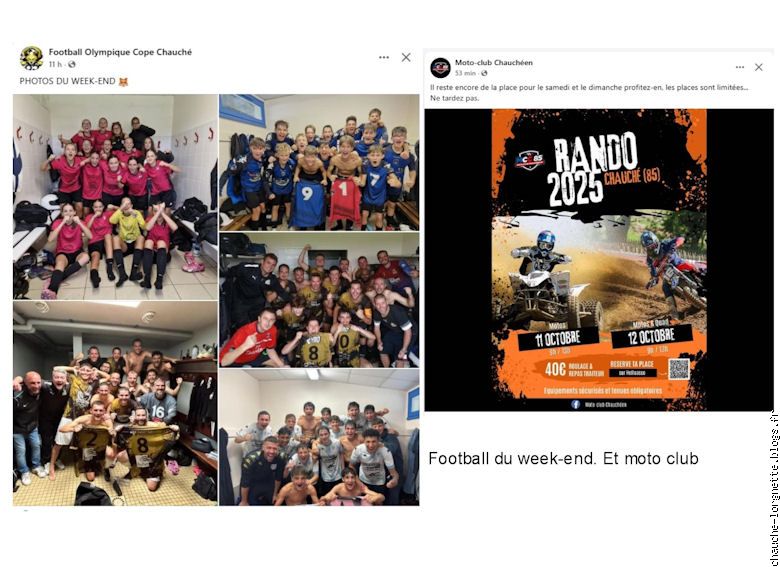Screen dimensions: 780x567
Task: Click the globe privacy icon on football post
Action: (72, 64)
